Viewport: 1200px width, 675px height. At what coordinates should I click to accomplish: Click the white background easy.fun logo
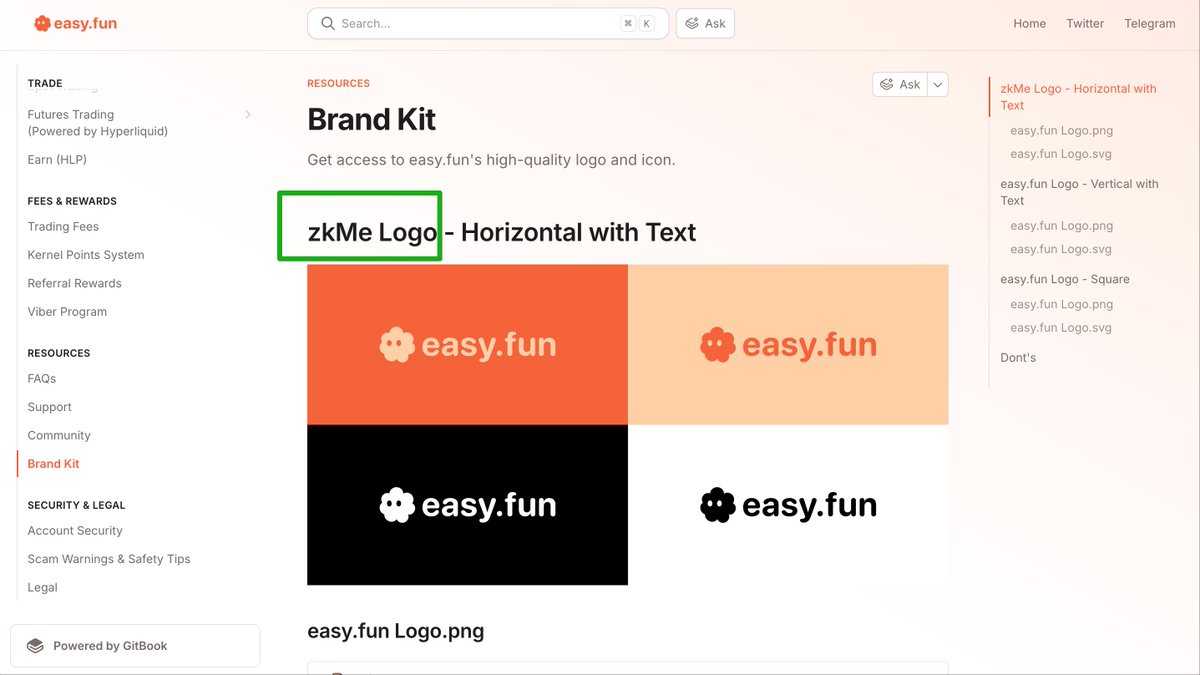coord(788,505)
